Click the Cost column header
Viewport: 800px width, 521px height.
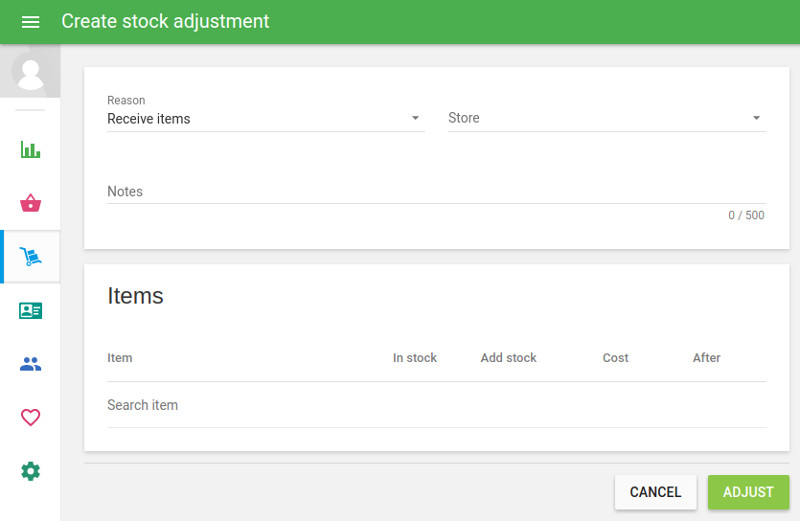coord(615,358)
